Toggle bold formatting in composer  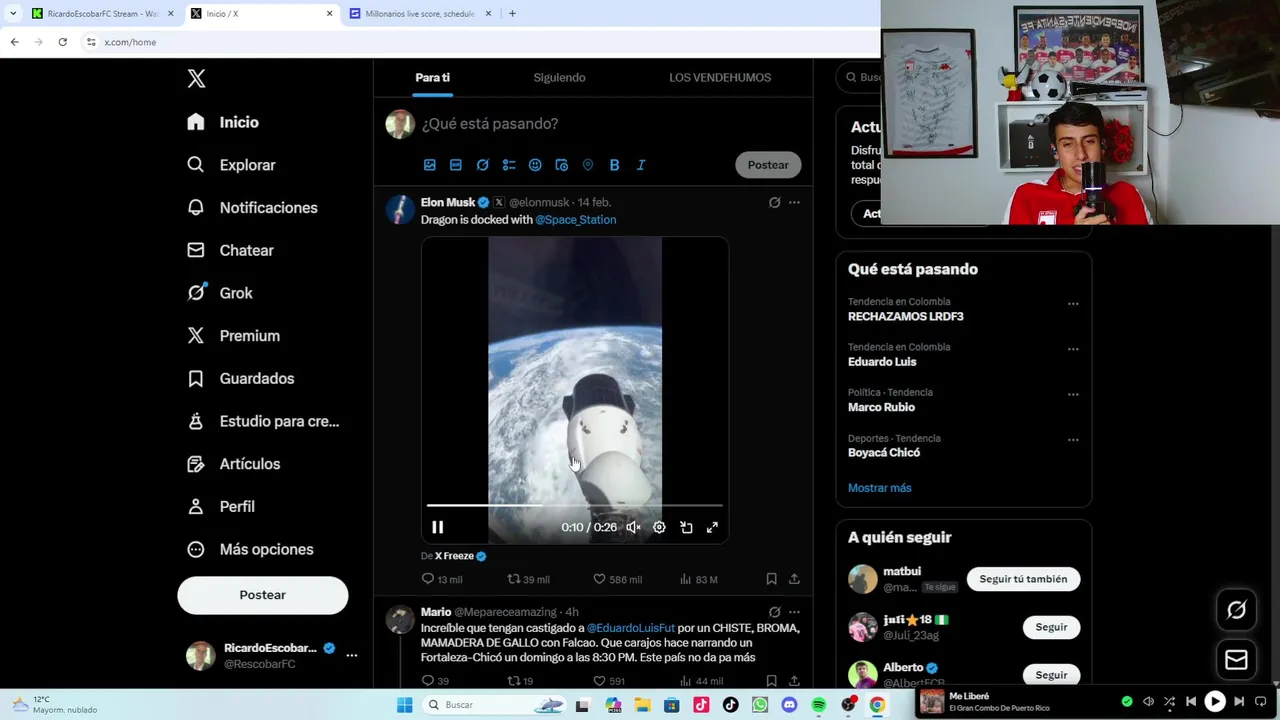pyautogui.click(x=614, y=165)
